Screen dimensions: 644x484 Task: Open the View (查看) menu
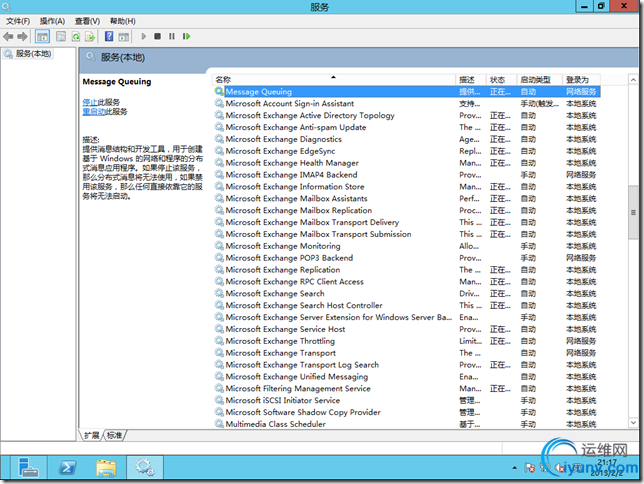tap(87, 21)
